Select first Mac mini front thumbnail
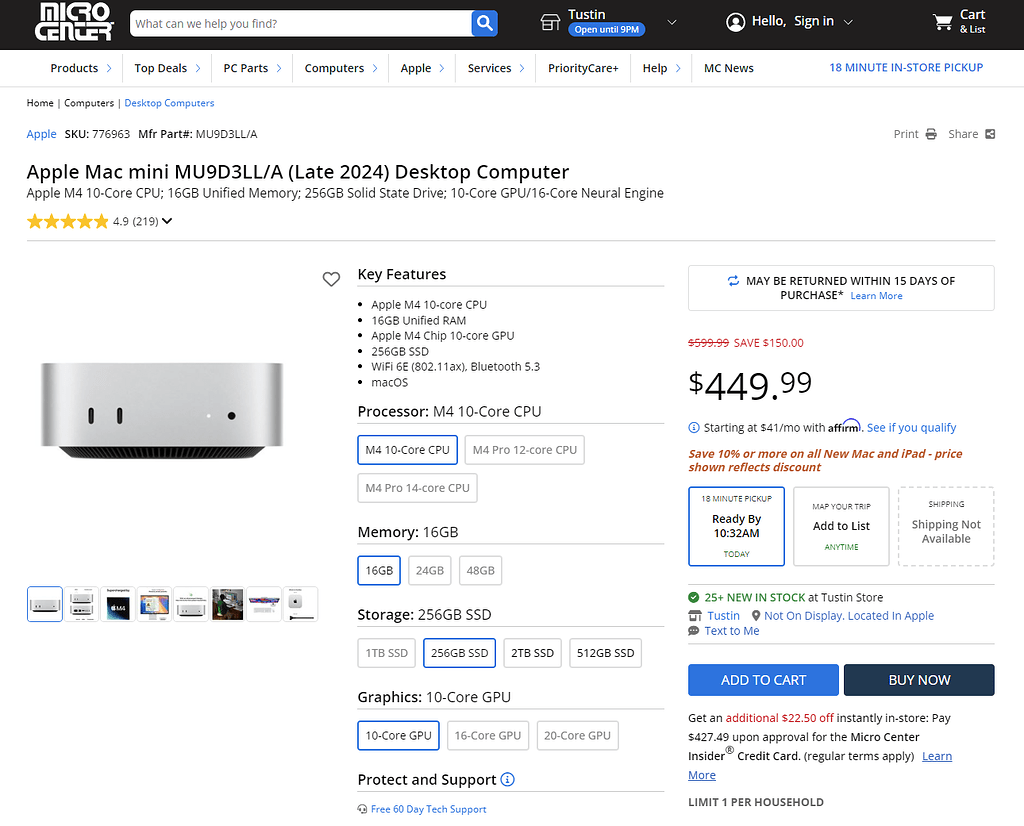 44,604
